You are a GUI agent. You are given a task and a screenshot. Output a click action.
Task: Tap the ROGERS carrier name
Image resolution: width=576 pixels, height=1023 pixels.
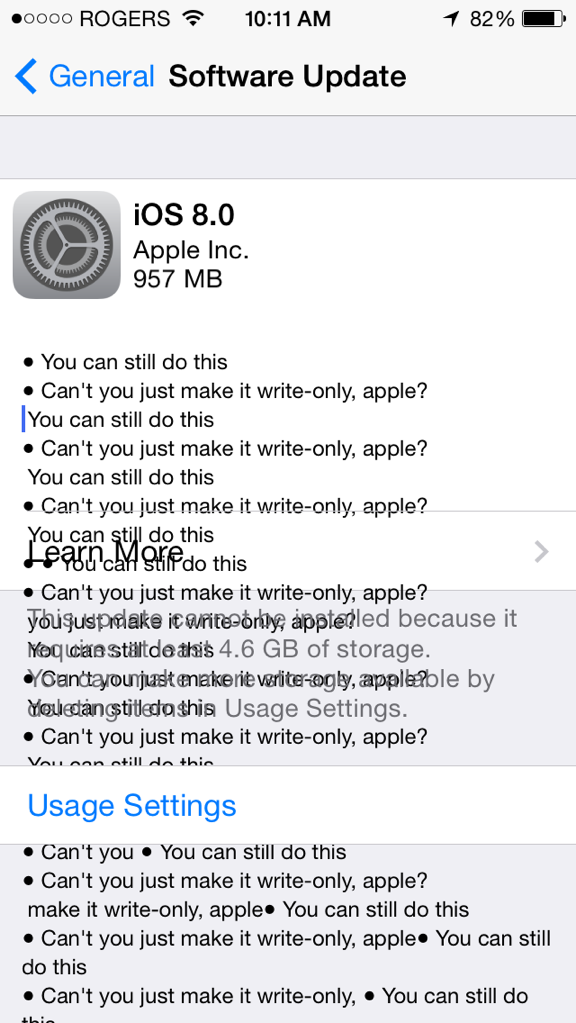pos(127,19)
